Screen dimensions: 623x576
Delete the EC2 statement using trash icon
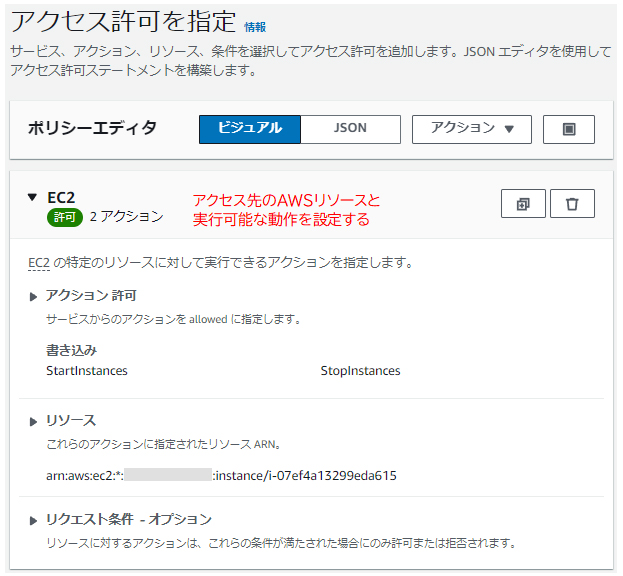[572, 204]
